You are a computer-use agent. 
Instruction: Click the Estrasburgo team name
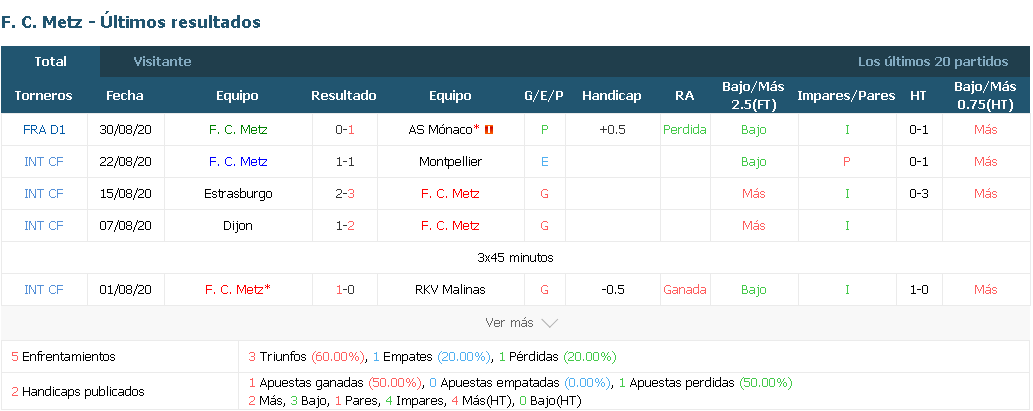click(x=238, y=194)
